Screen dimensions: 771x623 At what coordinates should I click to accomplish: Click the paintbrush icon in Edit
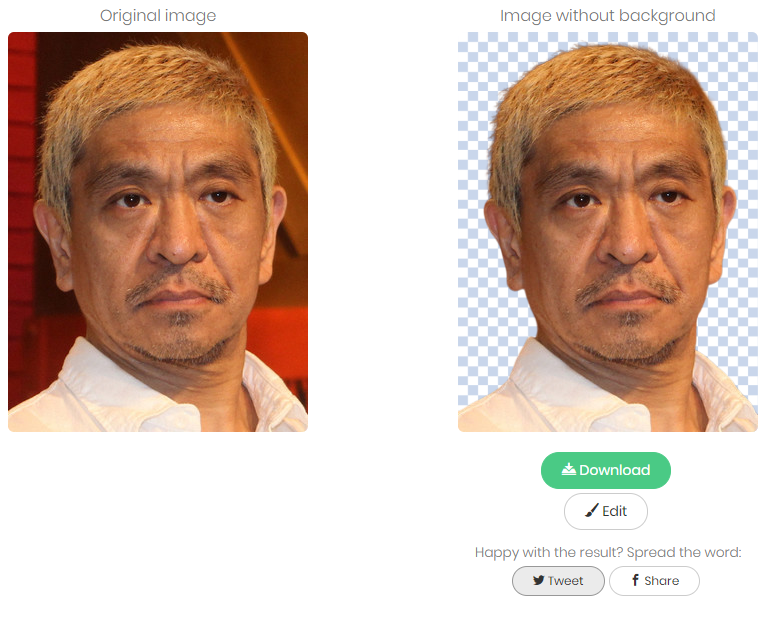(x=592, y=510)
